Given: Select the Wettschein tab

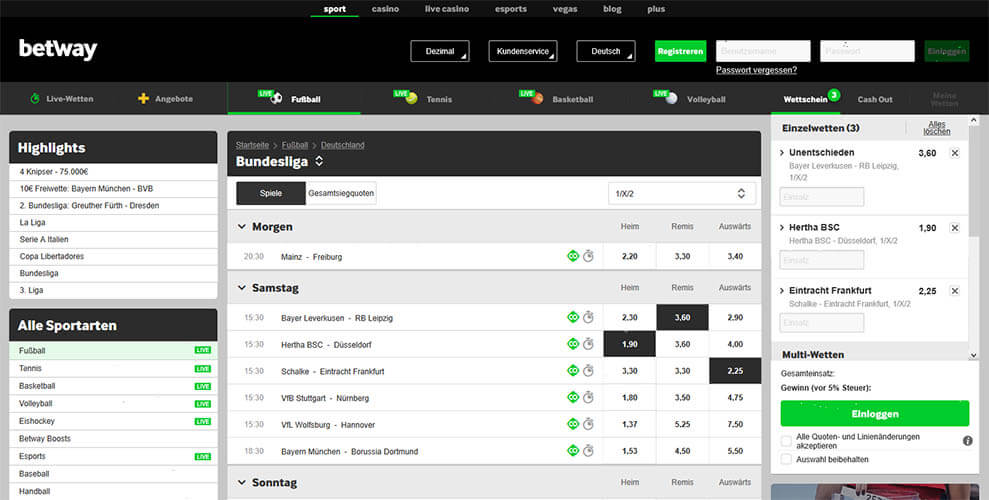Looking at the screenshot, I should pyautogui.click(x=805, y=99).
